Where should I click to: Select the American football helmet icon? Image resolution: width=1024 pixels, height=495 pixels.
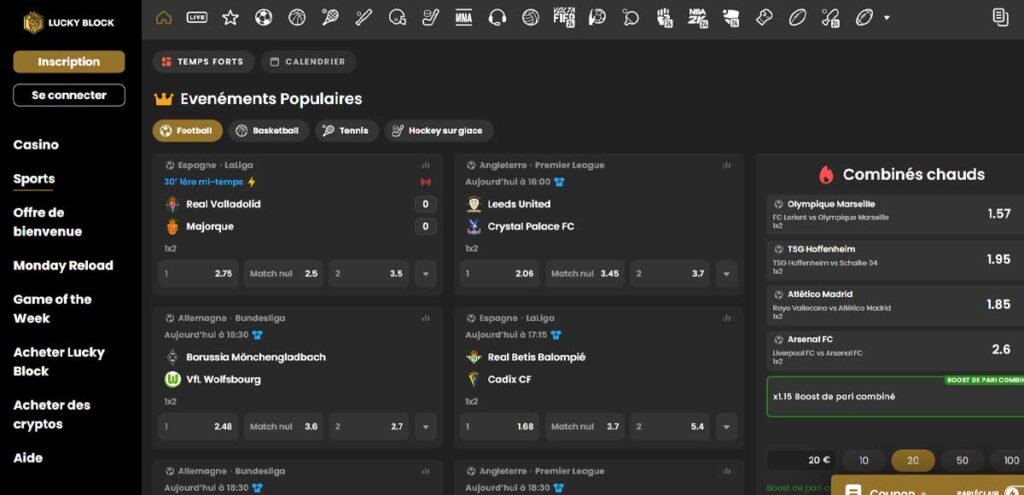[396, 18]
